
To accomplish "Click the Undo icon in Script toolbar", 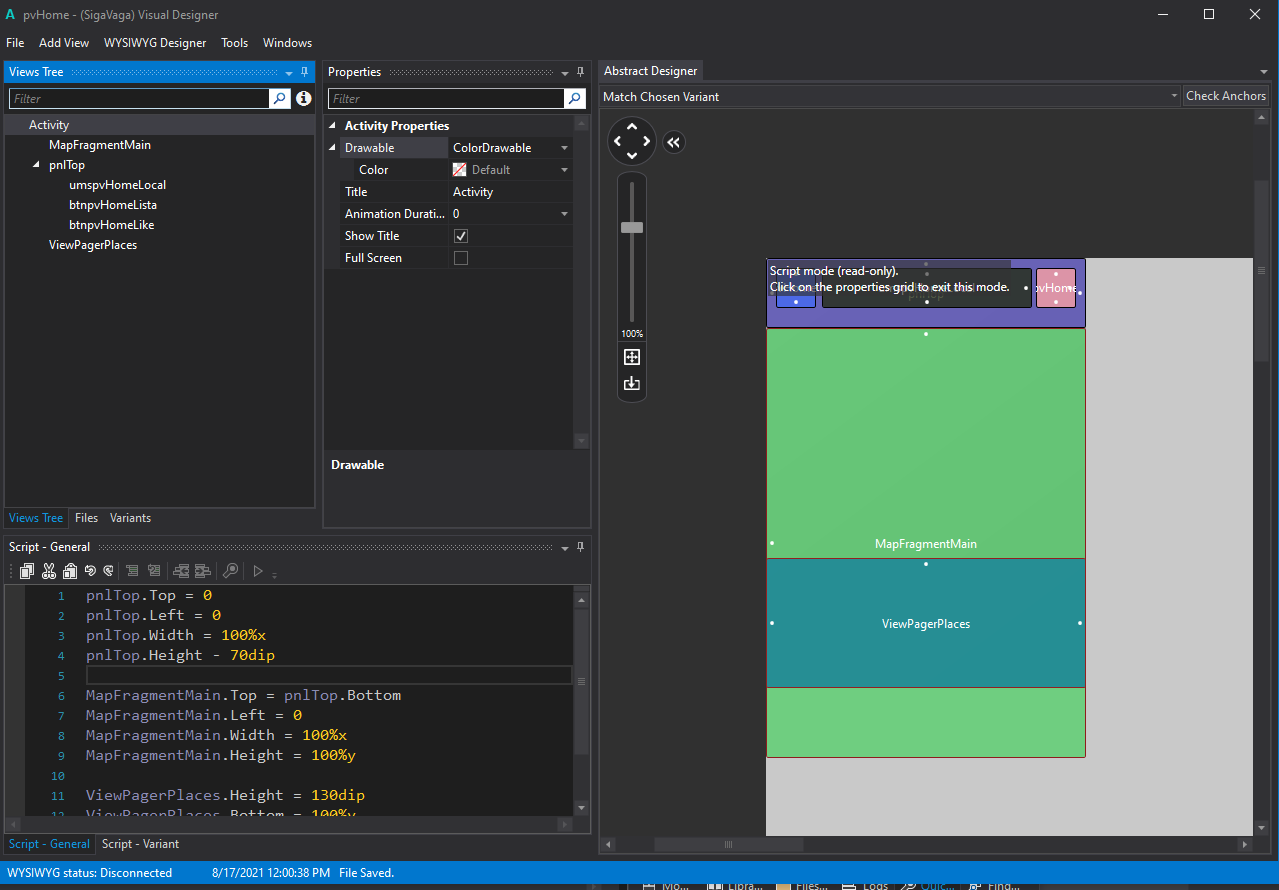I will 90,571.
